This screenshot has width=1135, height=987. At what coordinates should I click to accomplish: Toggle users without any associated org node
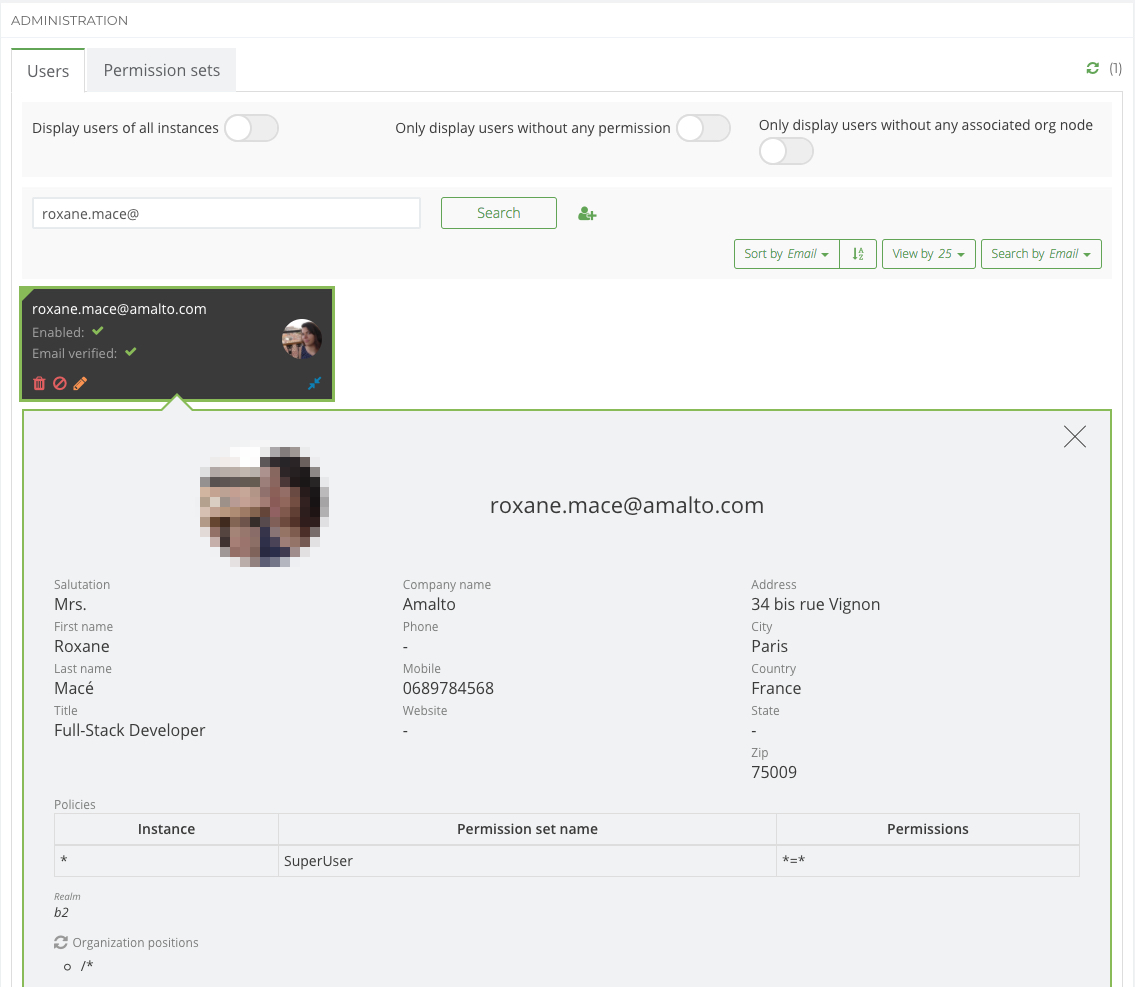[786, 151]
